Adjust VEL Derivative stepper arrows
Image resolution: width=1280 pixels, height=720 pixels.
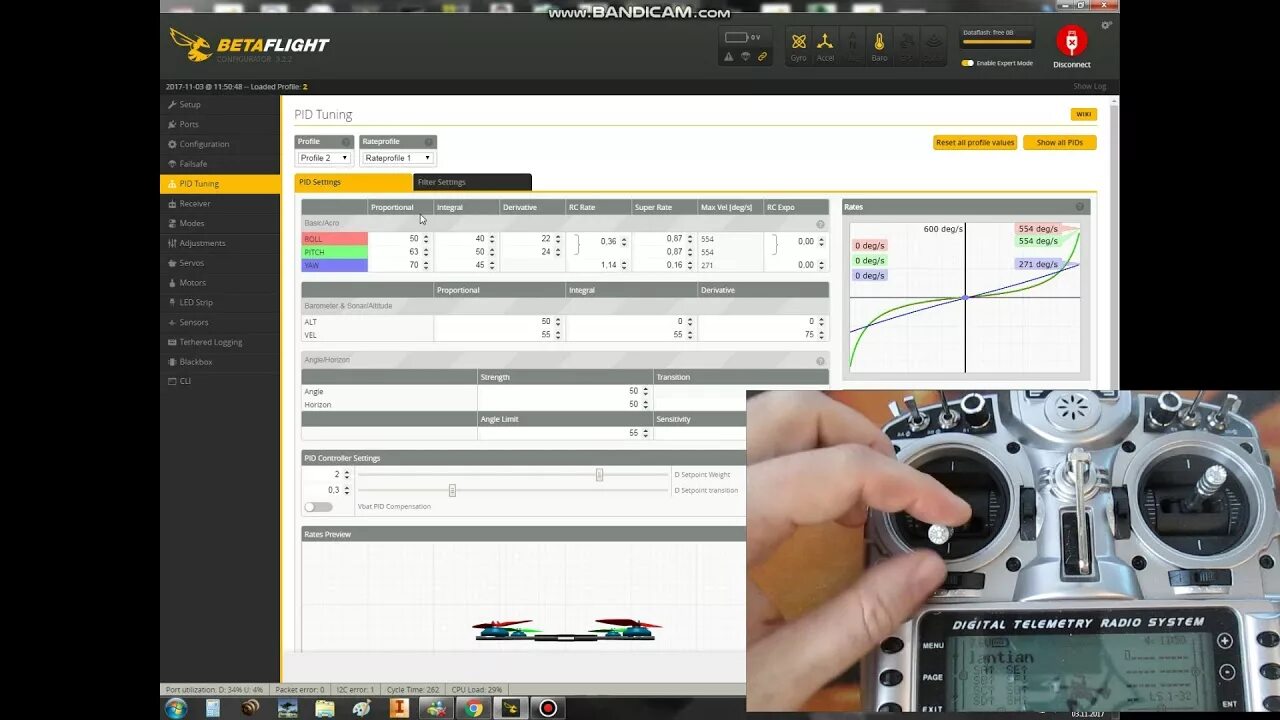pos(822,335)
